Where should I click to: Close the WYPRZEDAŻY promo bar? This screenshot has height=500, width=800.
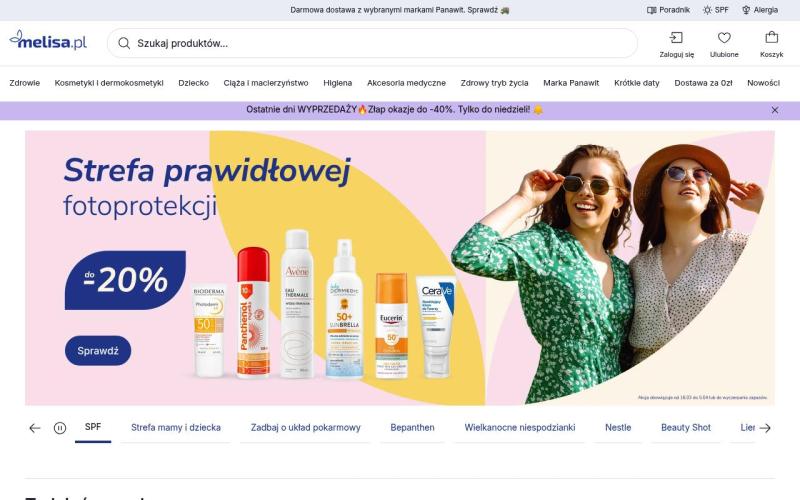(x=774, y=110)
